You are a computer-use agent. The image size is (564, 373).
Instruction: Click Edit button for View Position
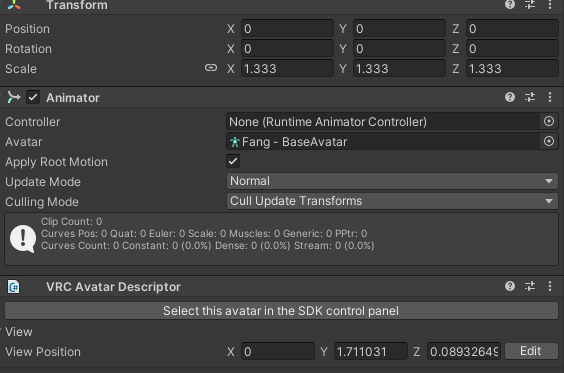(x=531, y=351)
